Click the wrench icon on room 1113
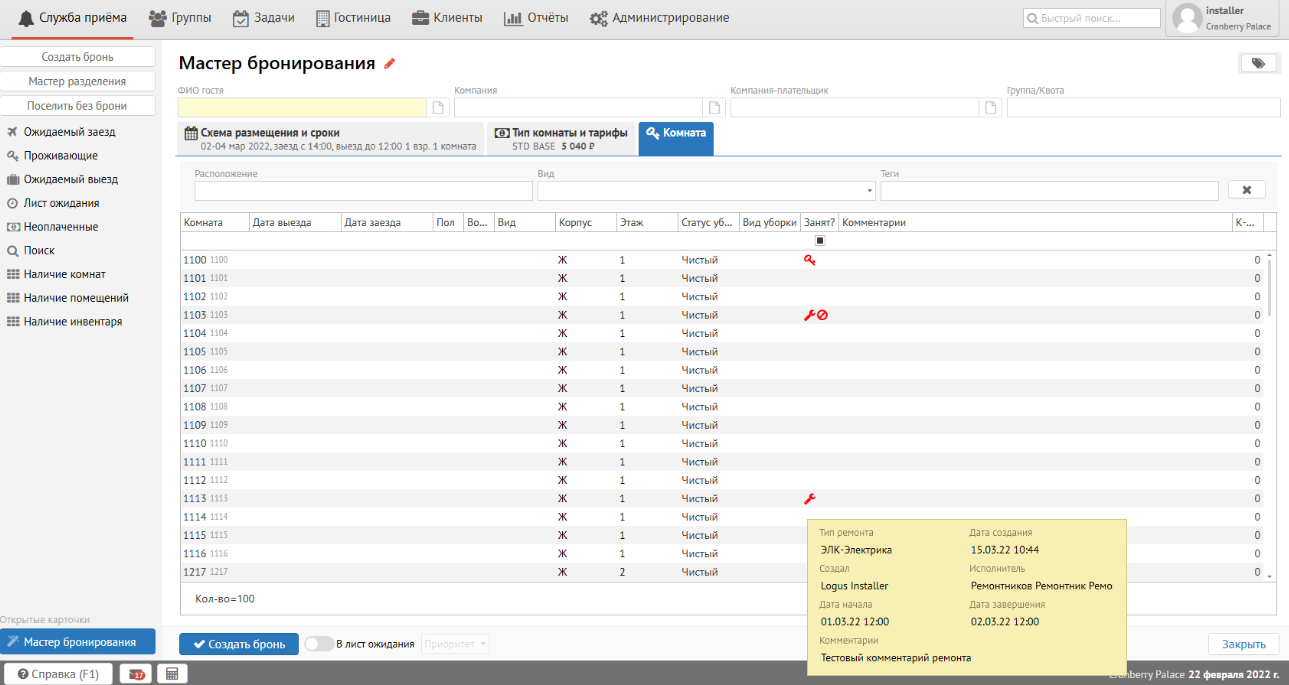Viewport: 1289px width, 685px height. tap(810, 499)
